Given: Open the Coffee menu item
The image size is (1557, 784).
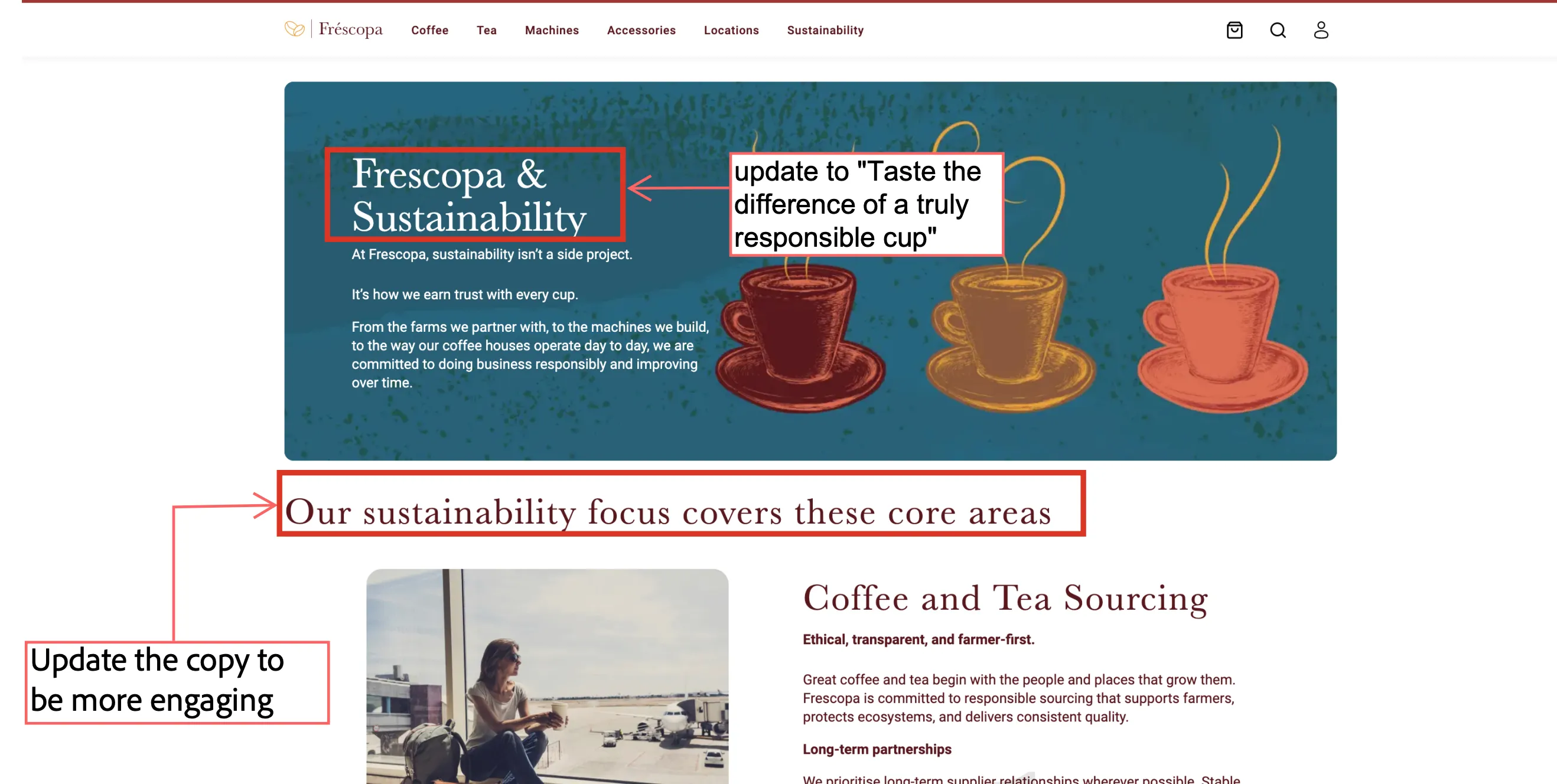Looking at the screenshot, I should click(429, 30).
